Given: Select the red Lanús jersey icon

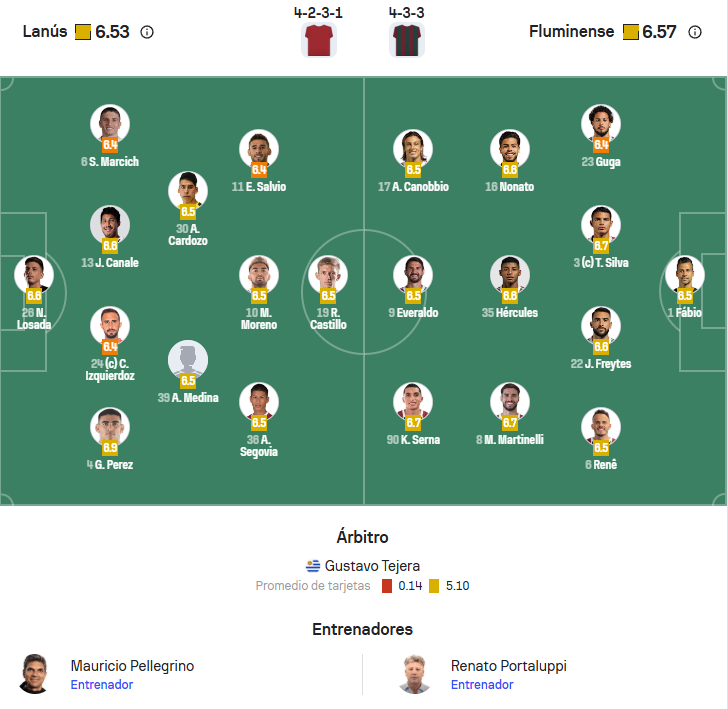Looking at the screenshot, I should pyautogui.click(x=318, y=40).
